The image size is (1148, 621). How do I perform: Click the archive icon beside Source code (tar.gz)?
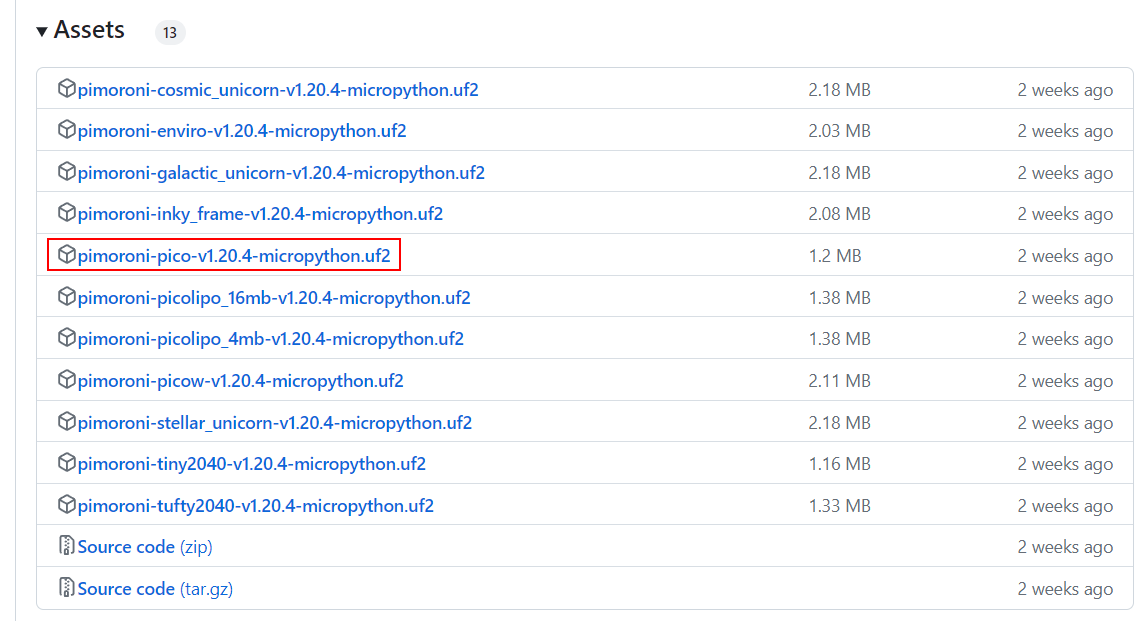click(67, 588)
